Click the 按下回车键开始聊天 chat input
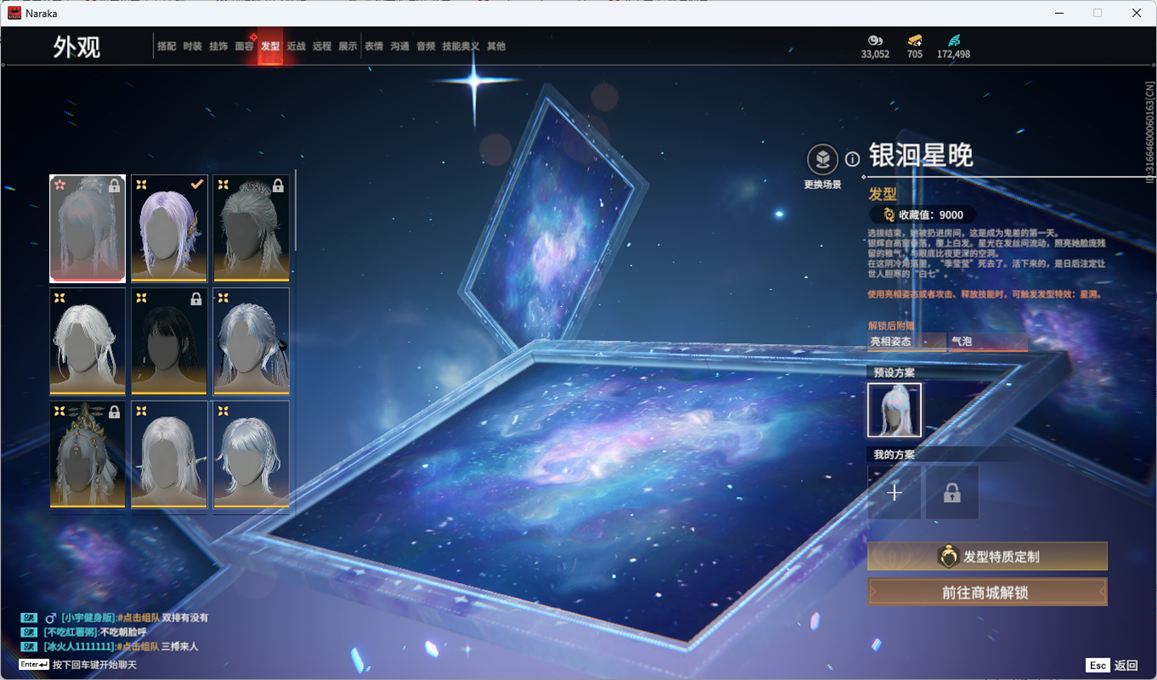This screenshot has height=680, width=1157. click(94, 665)
